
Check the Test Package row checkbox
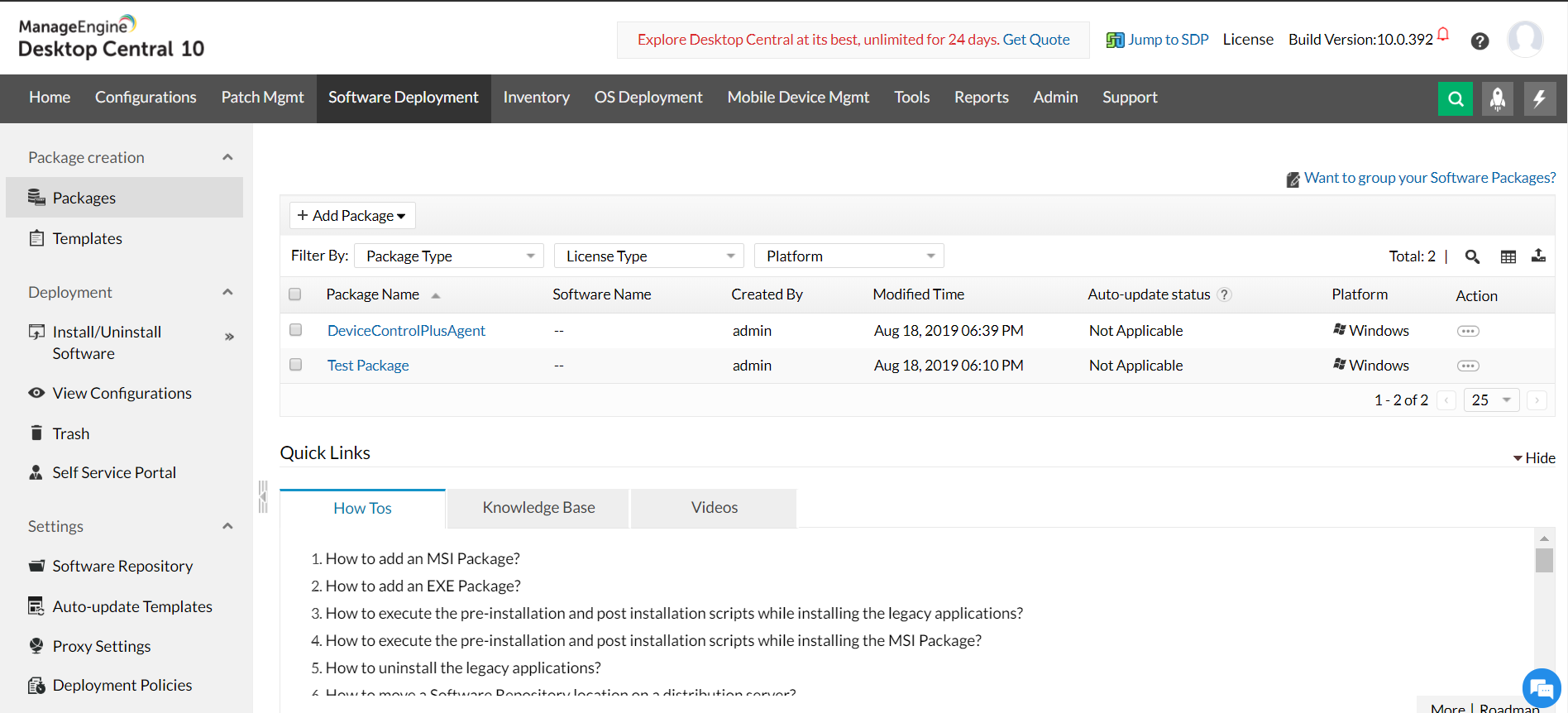[x=295, y=365]
